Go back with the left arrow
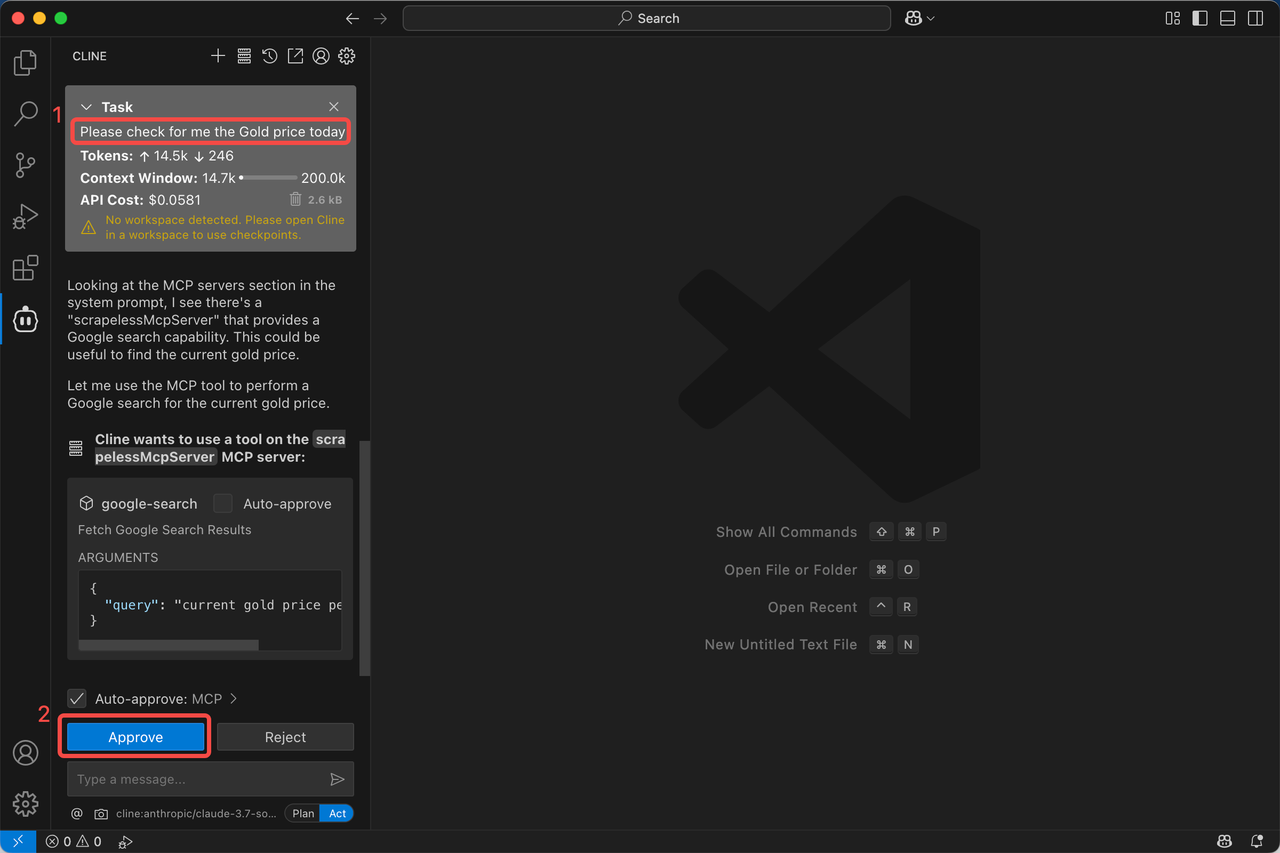 [352, 18]
